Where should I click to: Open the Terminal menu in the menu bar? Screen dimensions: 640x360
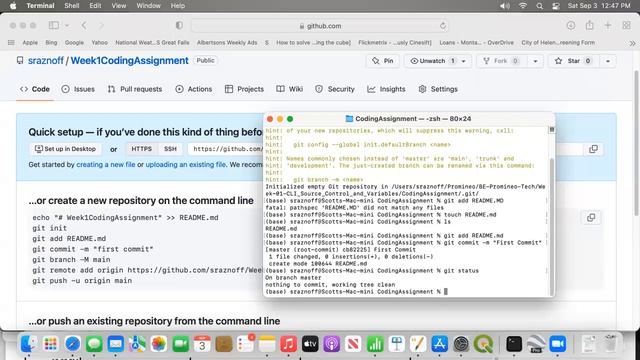coord(40,6)
